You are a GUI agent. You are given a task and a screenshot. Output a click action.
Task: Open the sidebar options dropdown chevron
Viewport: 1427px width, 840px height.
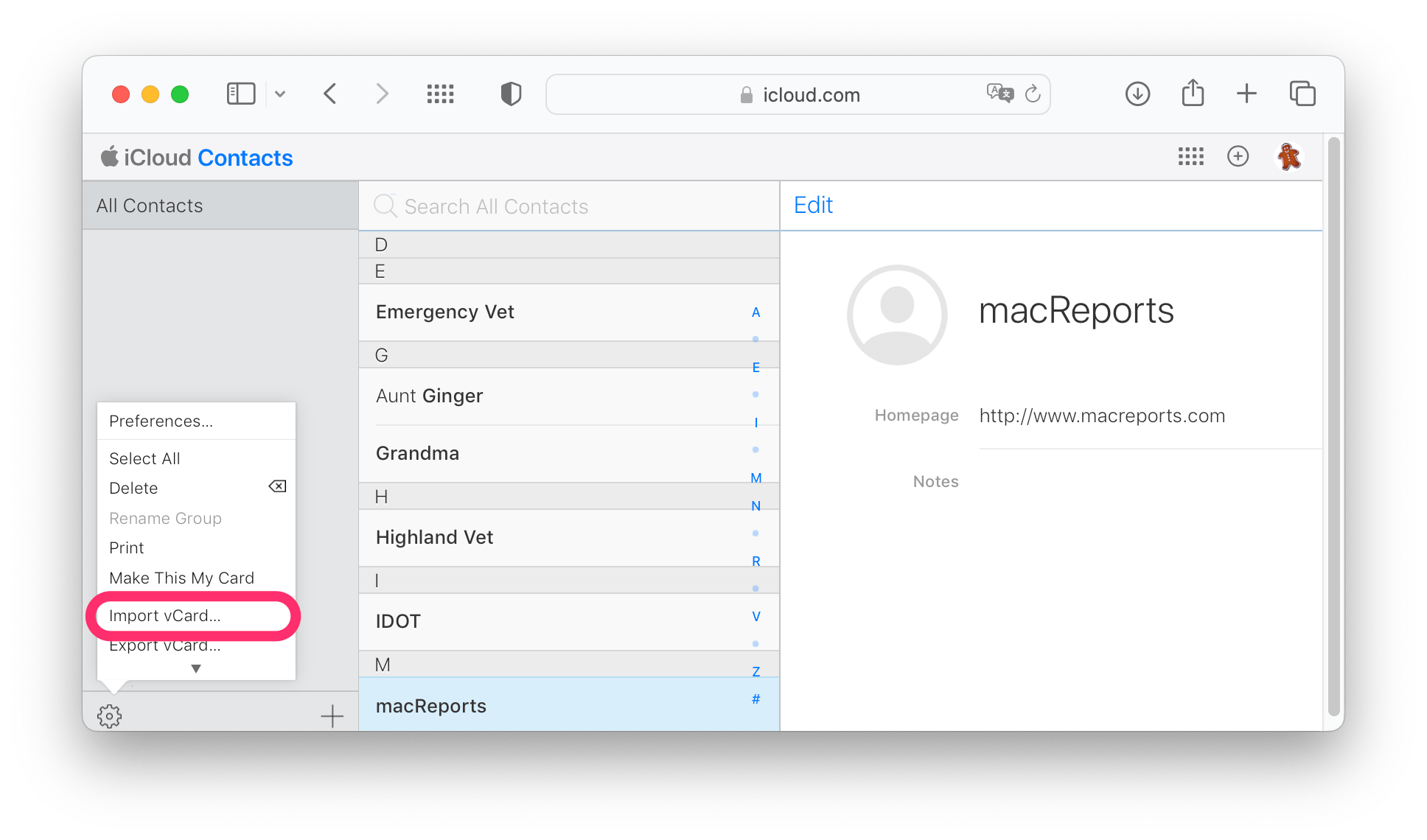pos(280,94)
